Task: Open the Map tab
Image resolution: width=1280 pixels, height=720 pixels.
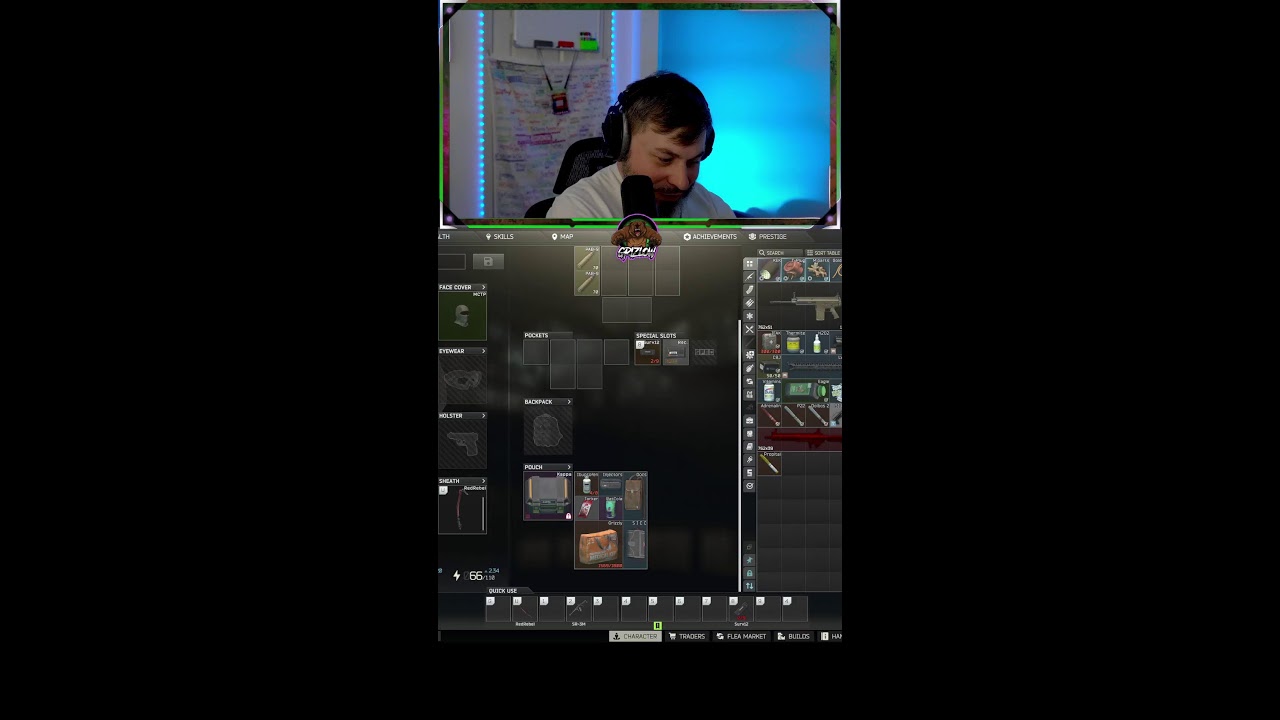Action: point(562,237)
